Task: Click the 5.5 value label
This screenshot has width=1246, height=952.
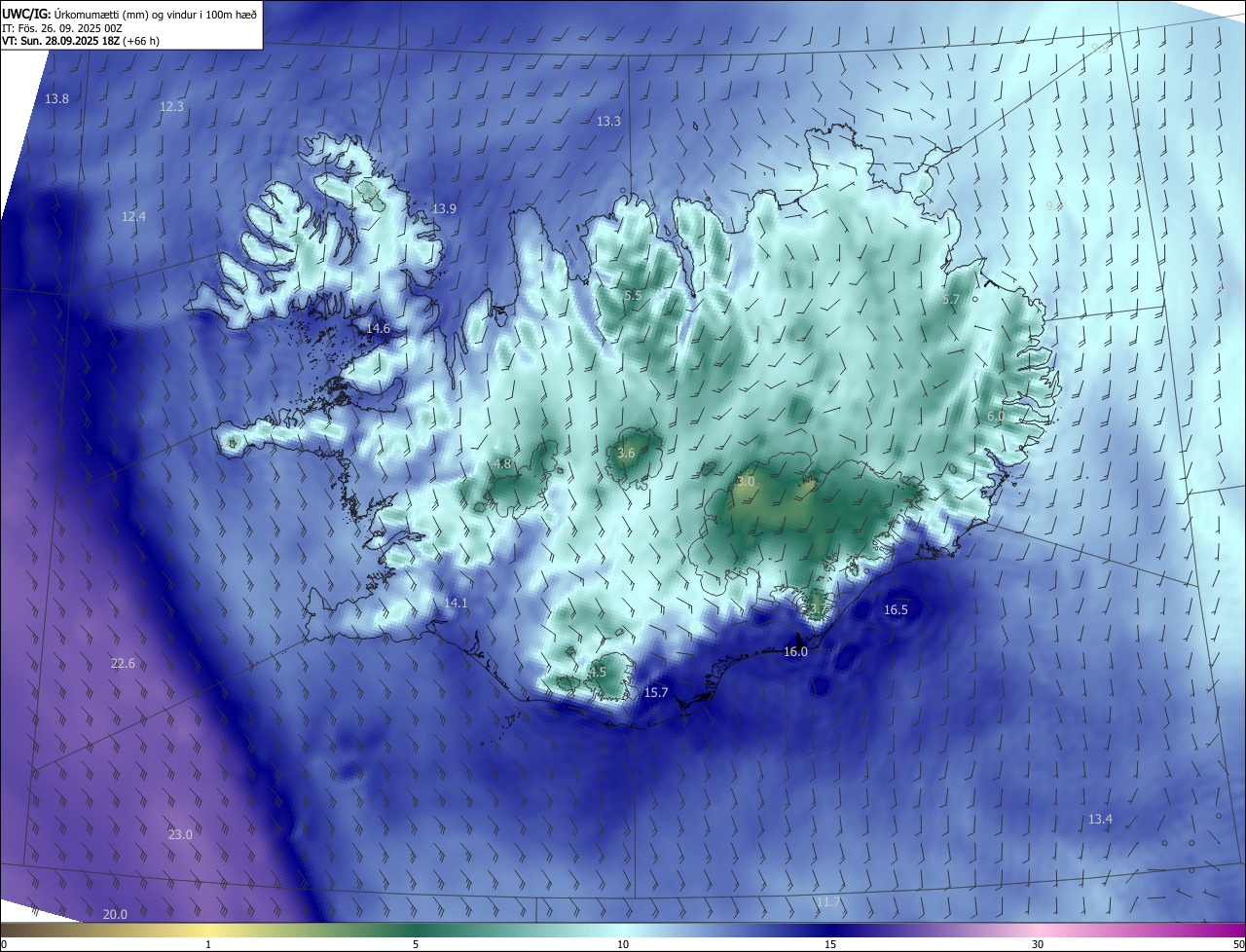Action: [633, 295]
